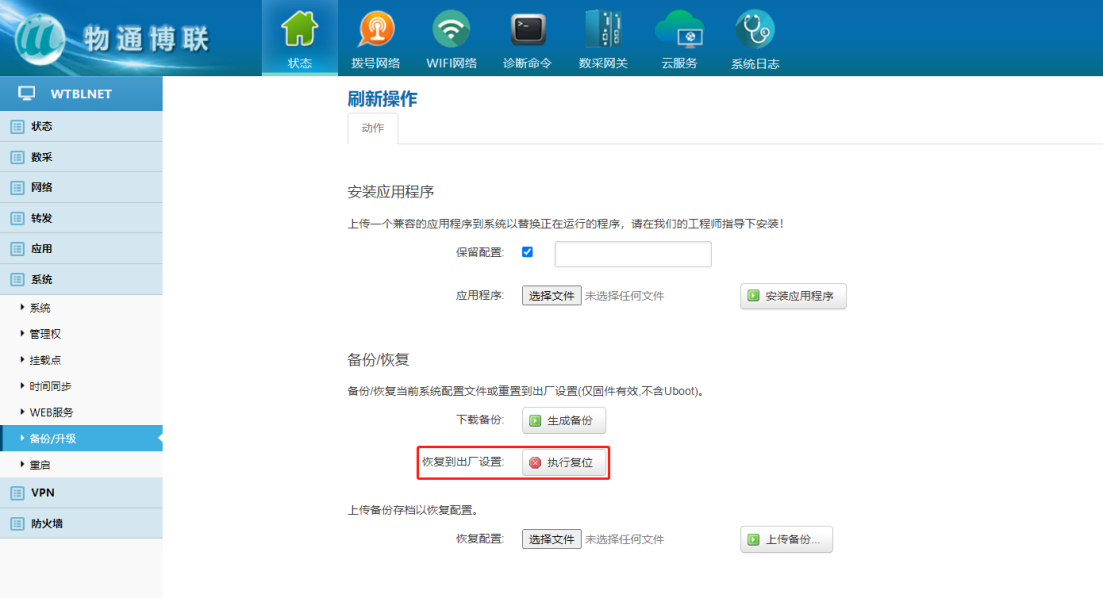
Task: Click the 生成备份 button
Action: pyautogui.click(x=564, y=421)
